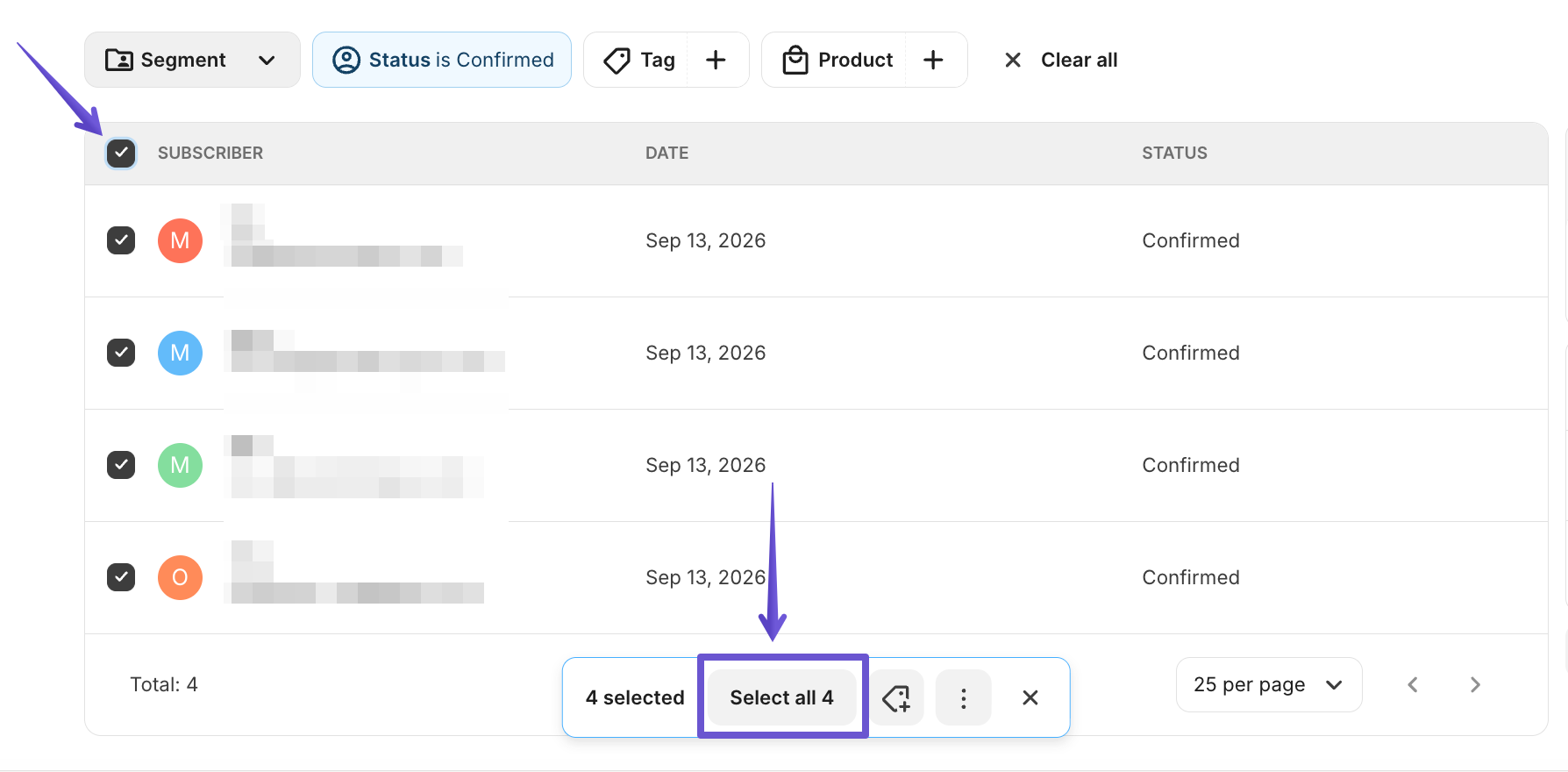Screen dimensions: 1568x772
Task: Click the X icon beside Clear all
Action: 1013,60
